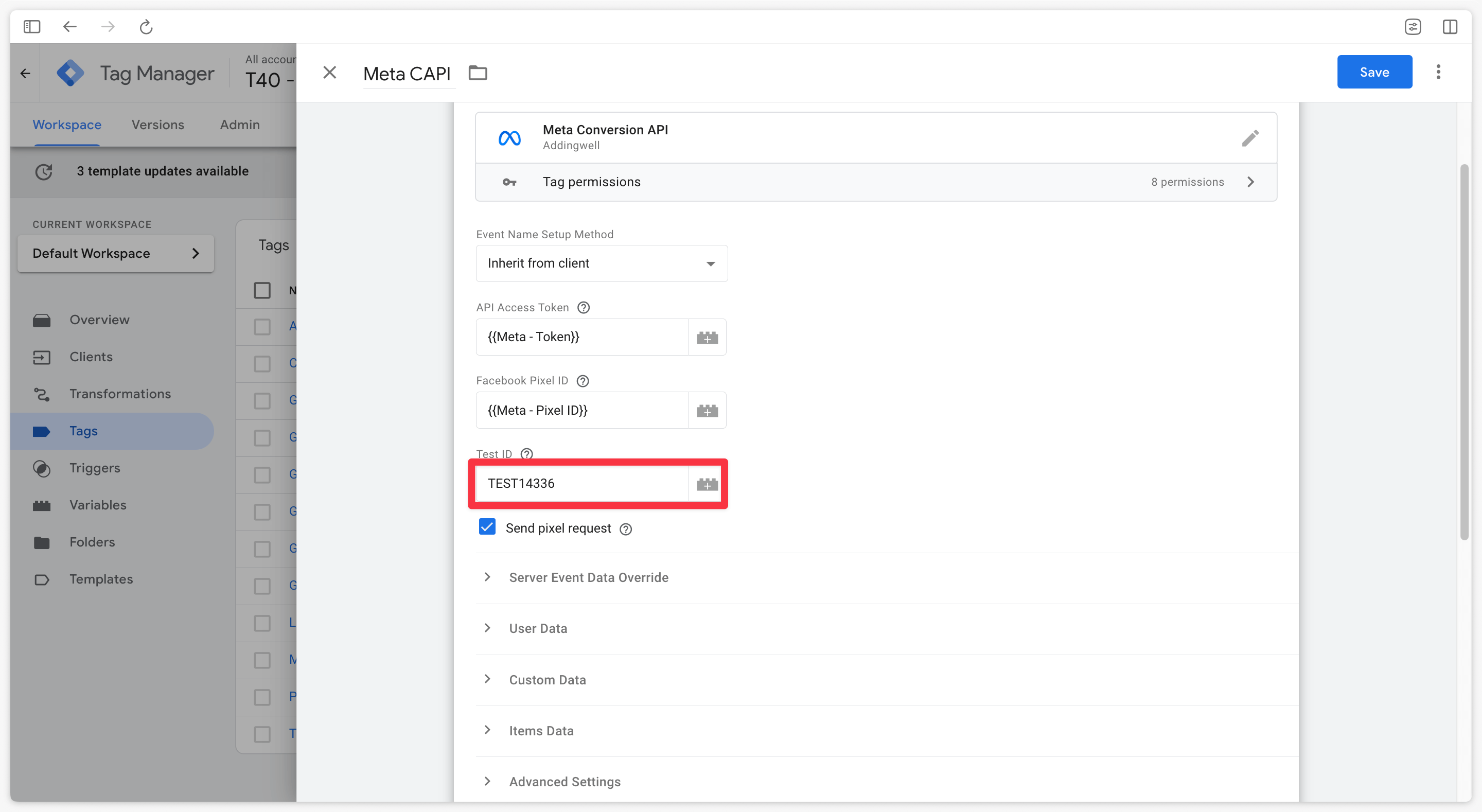Screen dimensions: 1482x812
Task: Open browser customization settings icon
Action: [1413, 26]
